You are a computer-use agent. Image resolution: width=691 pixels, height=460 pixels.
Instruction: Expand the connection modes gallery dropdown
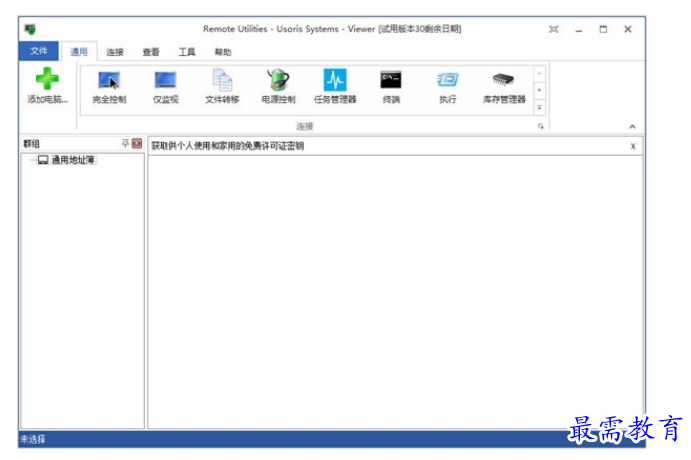point(539,108)
